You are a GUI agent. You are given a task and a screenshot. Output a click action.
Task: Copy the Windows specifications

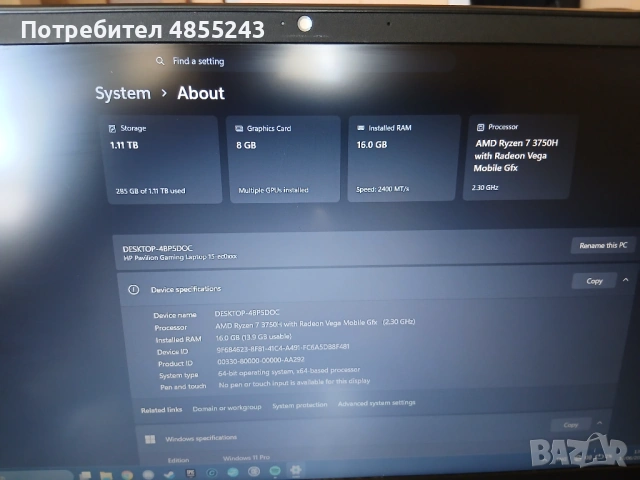571,425
